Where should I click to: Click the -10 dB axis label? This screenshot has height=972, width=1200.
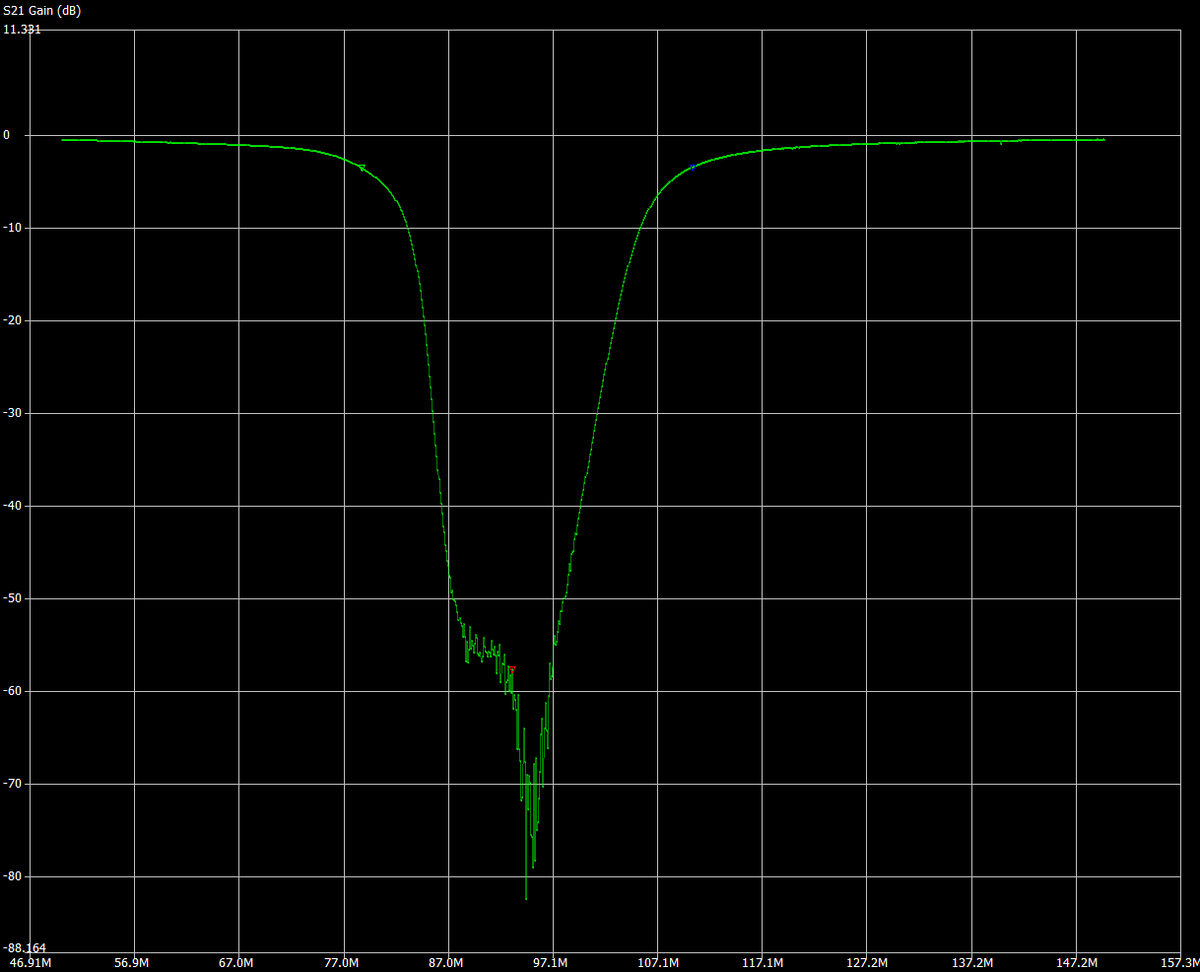point(12,228)
